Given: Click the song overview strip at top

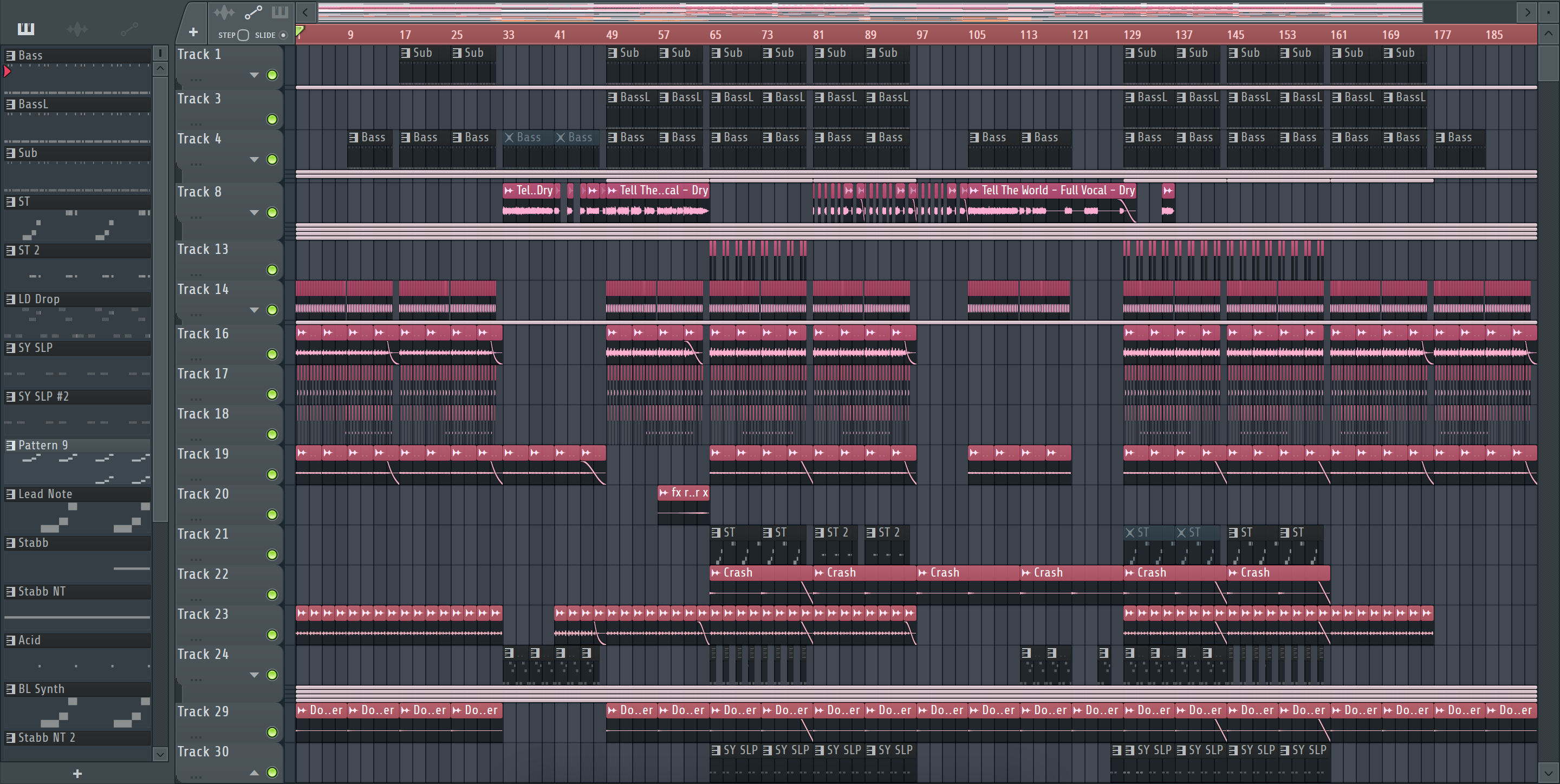Looking at the screenshot, I should click(x=869, y=12).
